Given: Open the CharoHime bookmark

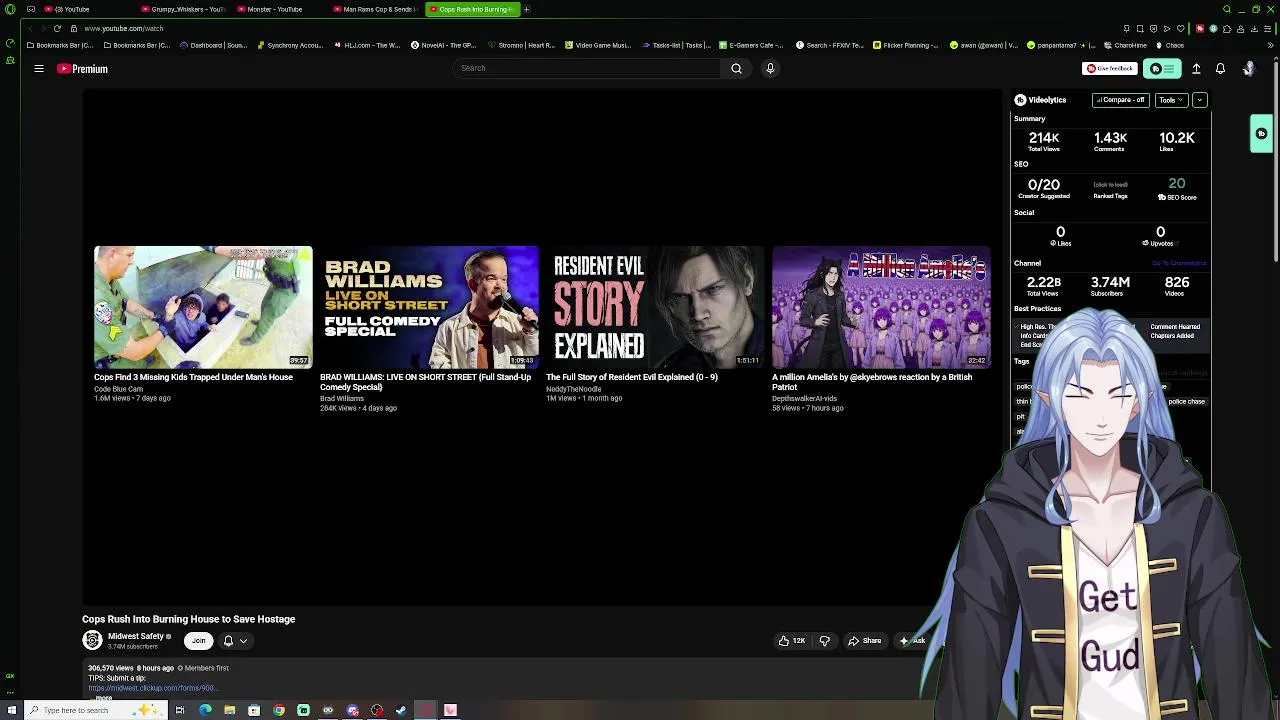Looking at the screenshot, I should click(x=1125, y=45).
